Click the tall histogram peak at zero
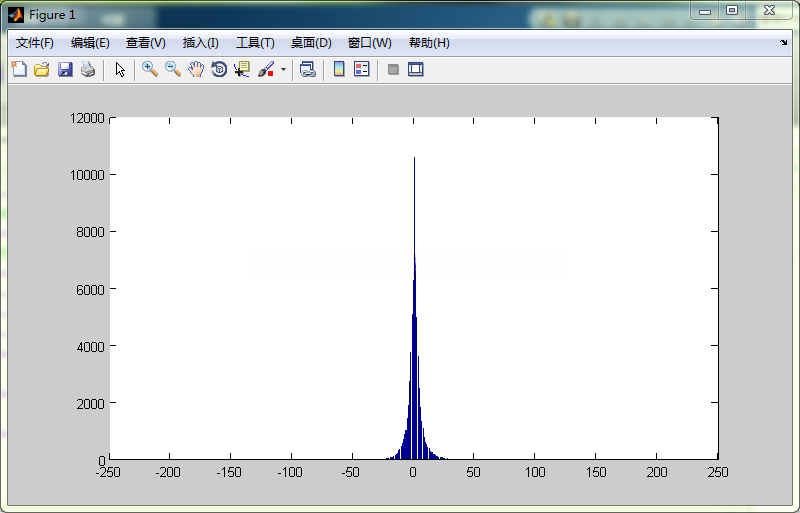This screenshot has width=800, height=513. [414, 306]
